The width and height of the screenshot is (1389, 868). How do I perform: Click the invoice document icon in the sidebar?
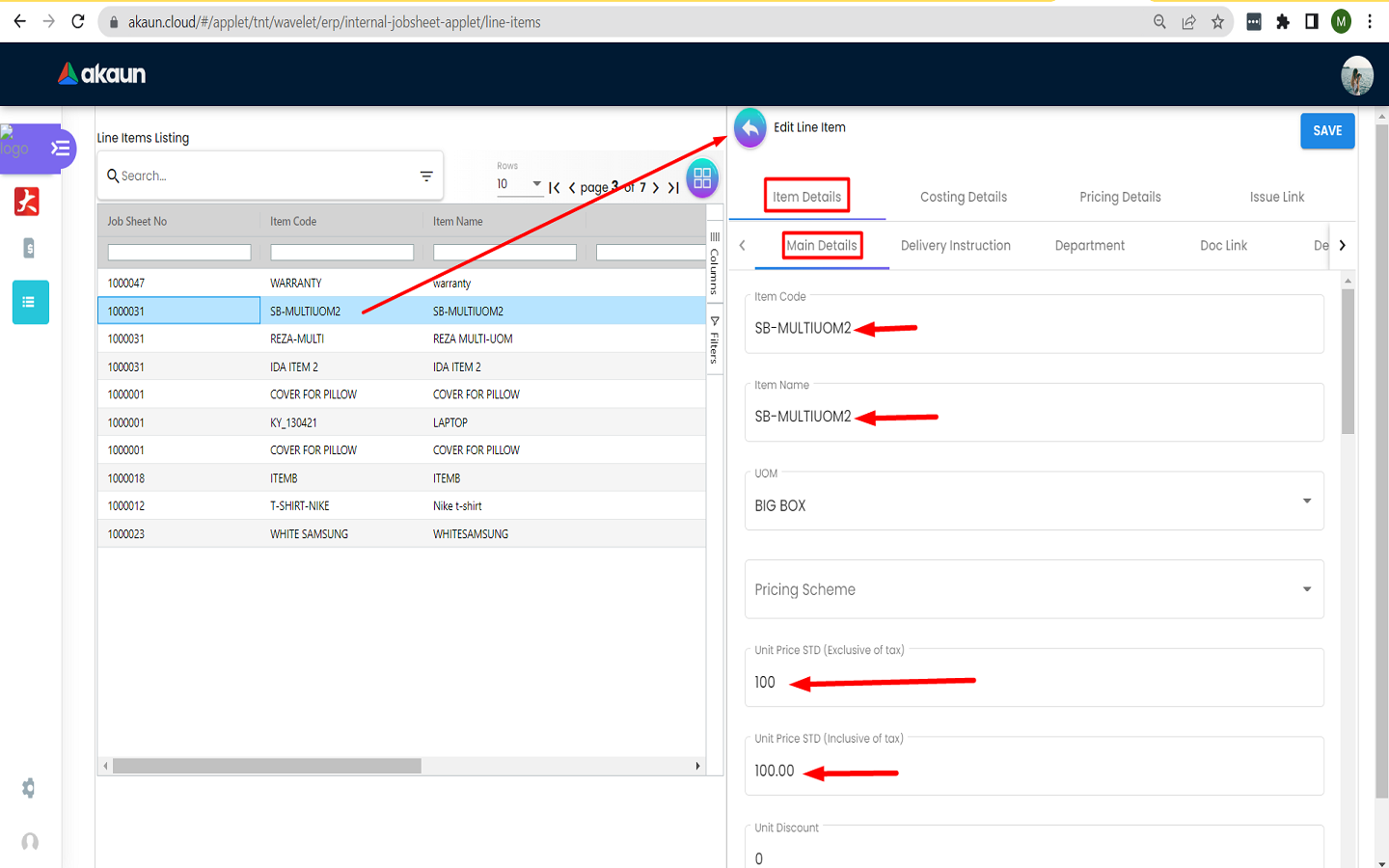tap(29, 249)
